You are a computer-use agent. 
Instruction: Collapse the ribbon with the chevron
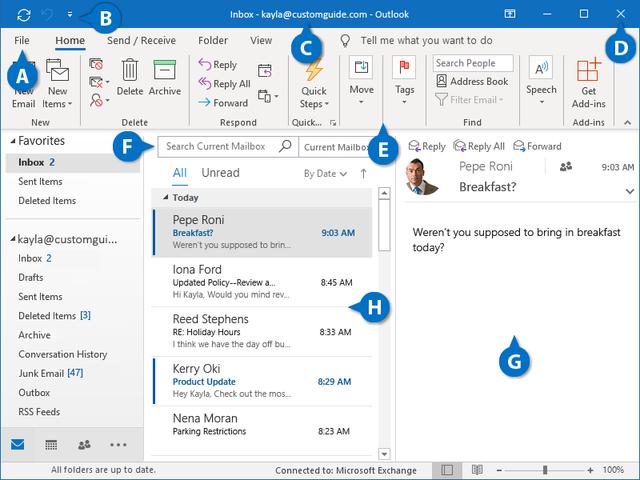(627, 122)
